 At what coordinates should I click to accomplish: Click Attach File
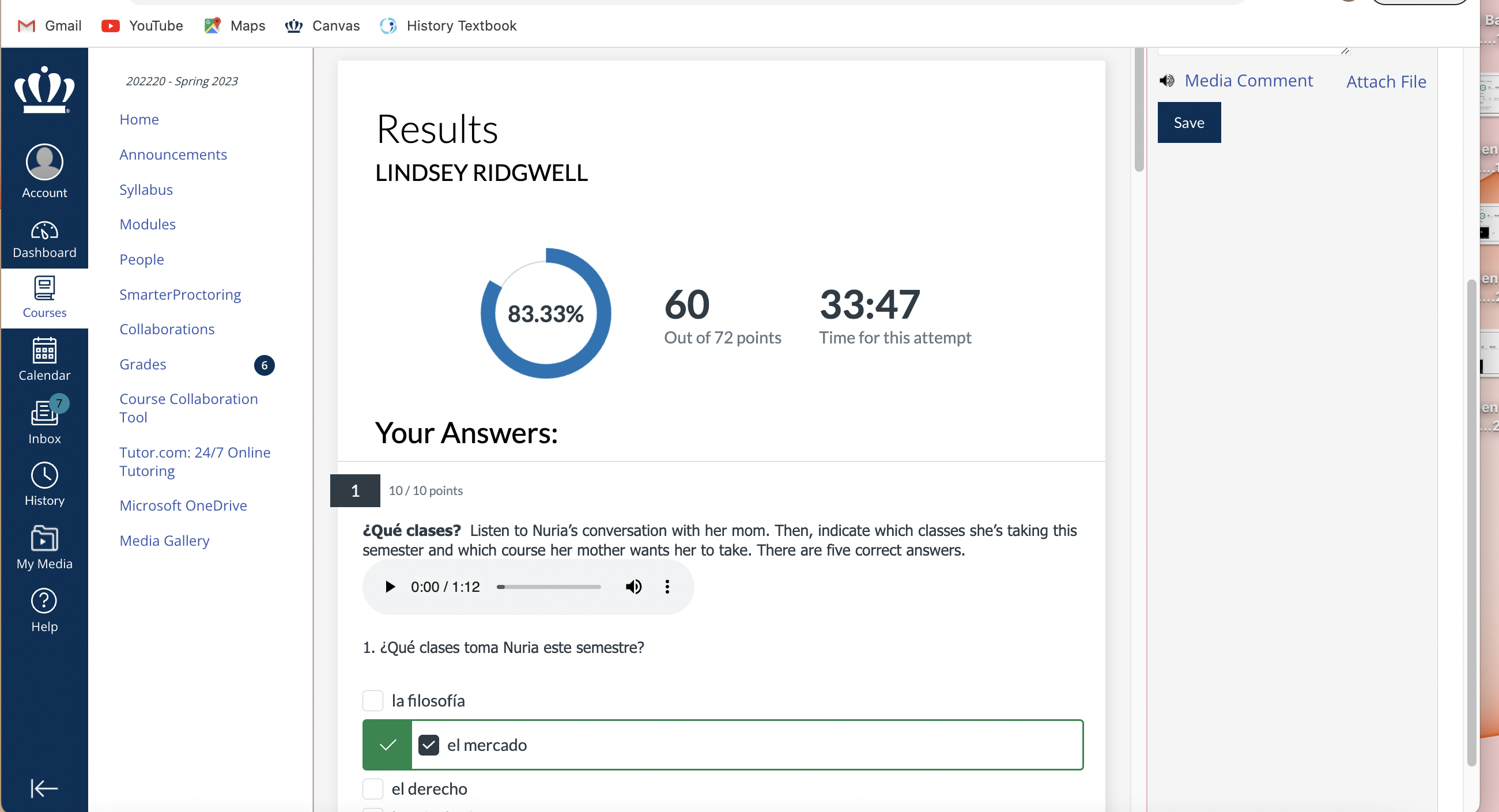click(1386, 81)
